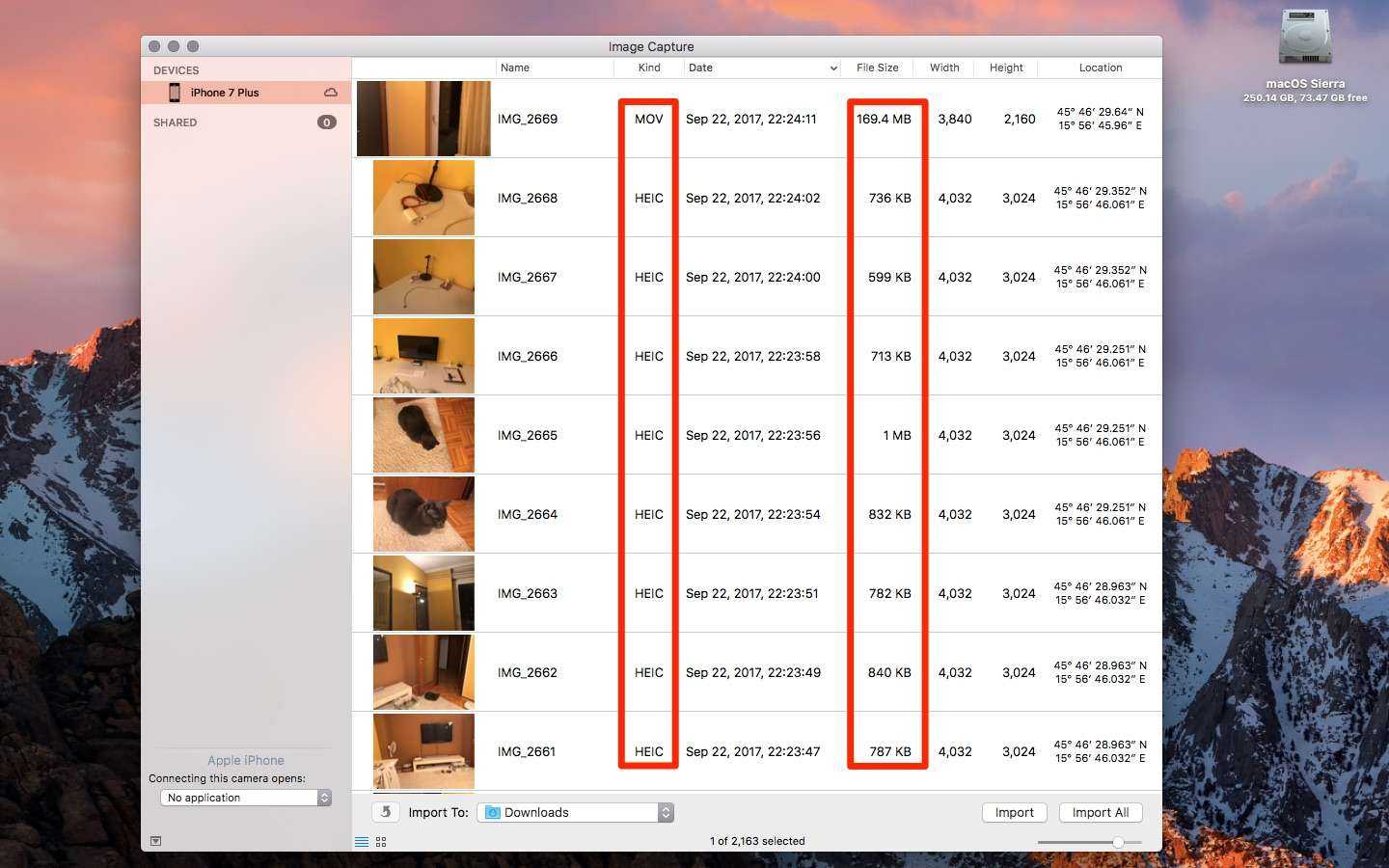1389x868 pixels.
Task: Select the IMG_2664 cat photo thumbnail
Action: (423, 514)
